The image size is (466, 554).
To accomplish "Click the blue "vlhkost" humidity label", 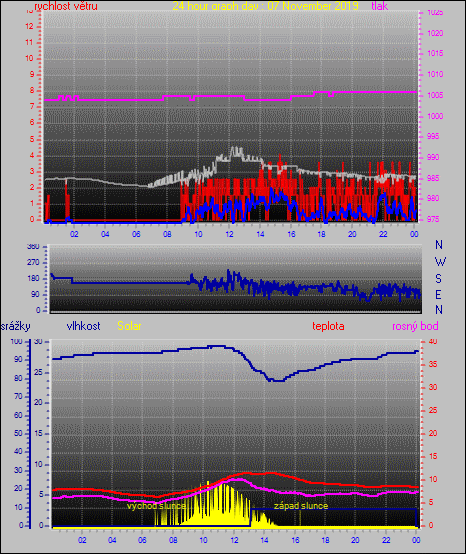I will point(83,326).
